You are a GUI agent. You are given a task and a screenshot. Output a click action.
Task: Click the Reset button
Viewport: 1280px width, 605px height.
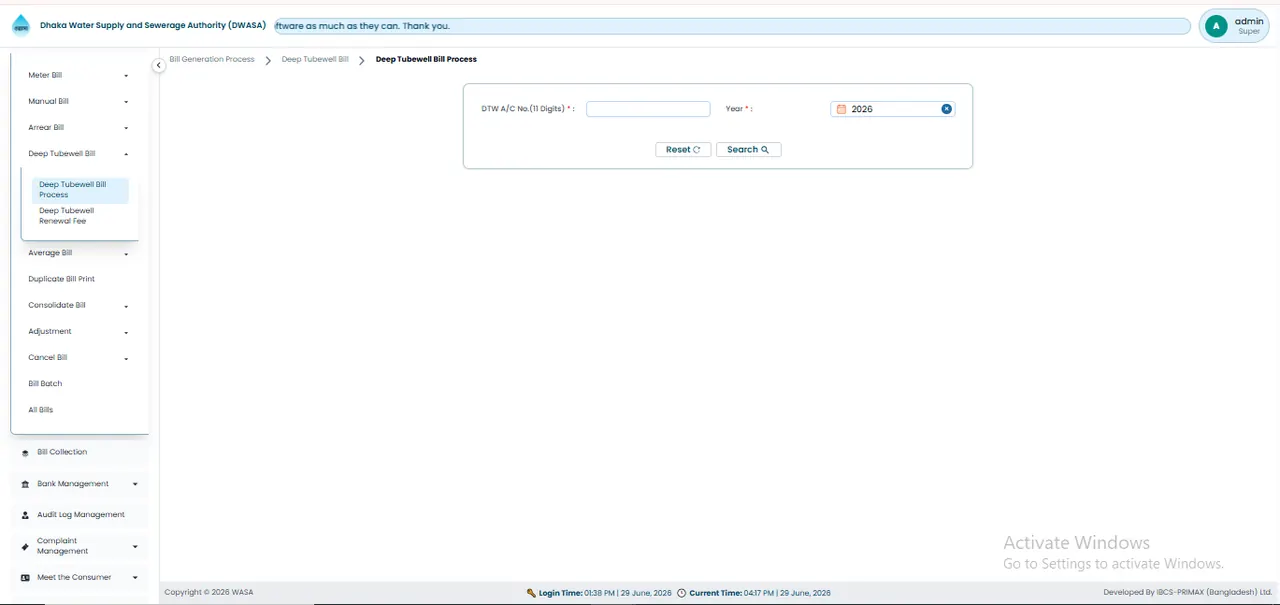coord(683,150)
